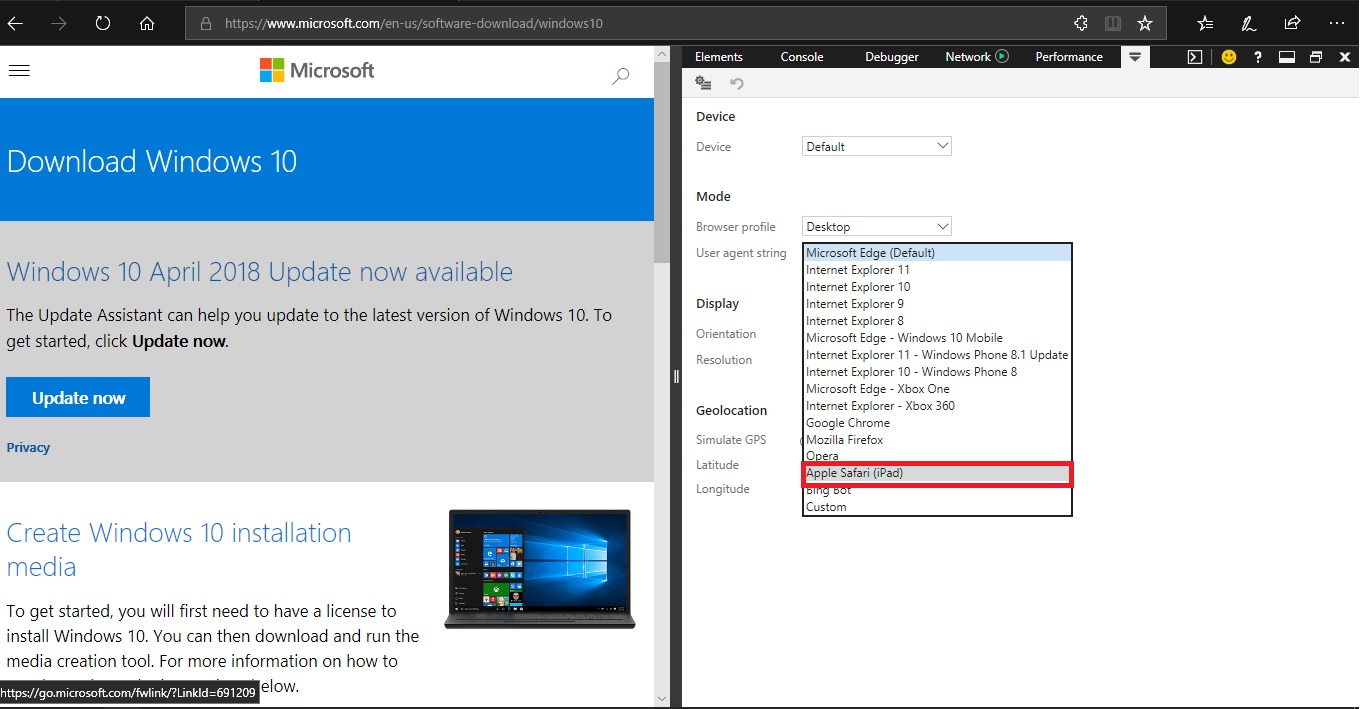Undock DevTools into a separate window
Image resolution: width=1369 pixels, height=709 pixels.
tap(1315, 57)
